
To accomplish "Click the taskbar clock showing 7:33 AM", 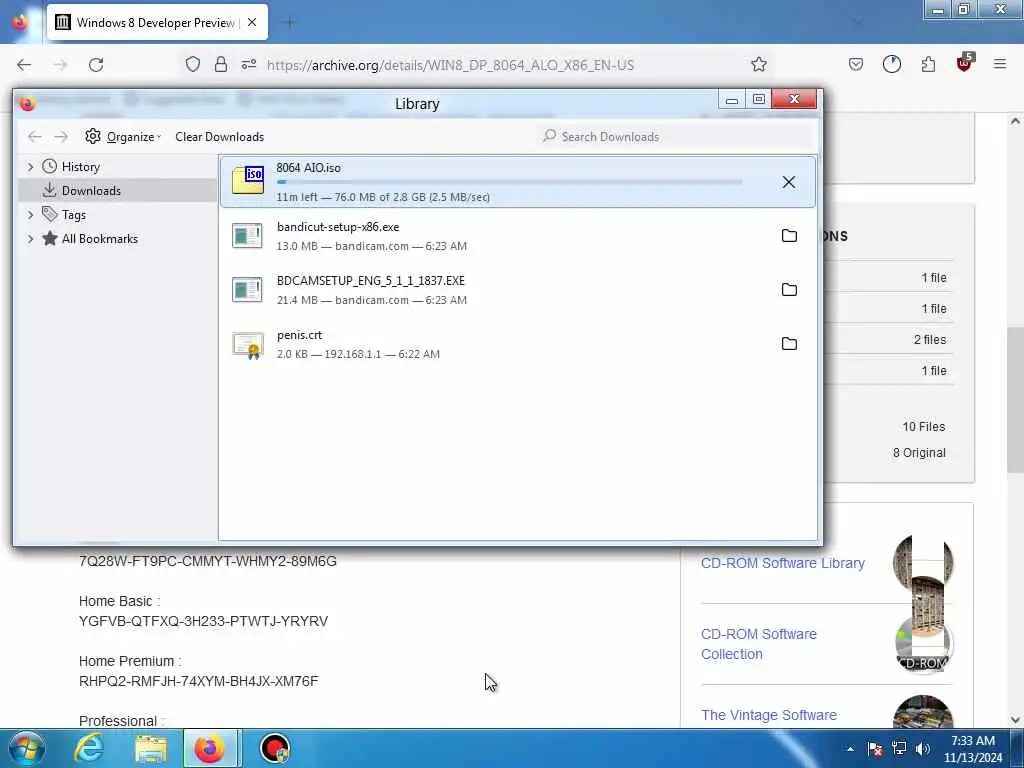I will pyautogui.click(x=972, y=749).
